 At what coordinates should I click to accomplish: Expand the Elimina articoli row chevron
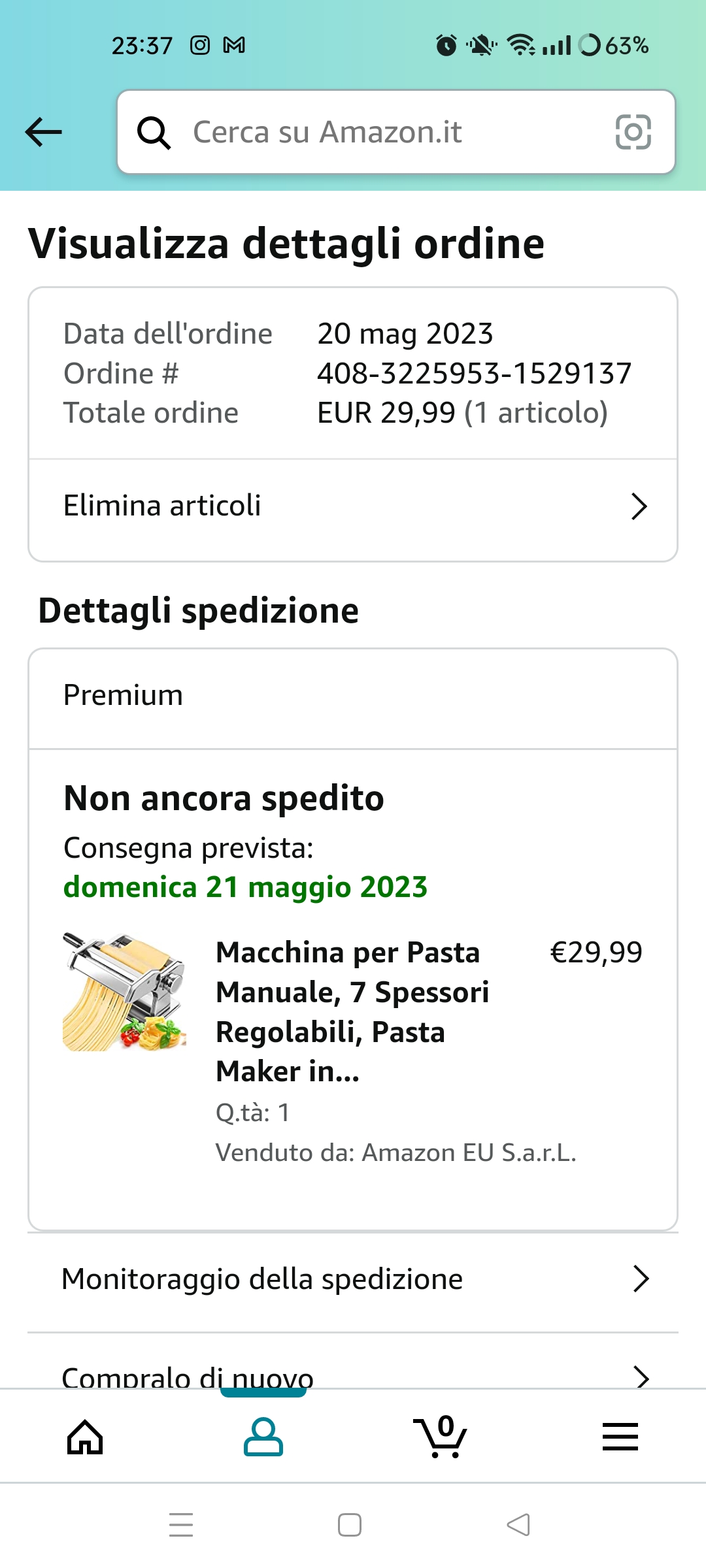[639, 506]
